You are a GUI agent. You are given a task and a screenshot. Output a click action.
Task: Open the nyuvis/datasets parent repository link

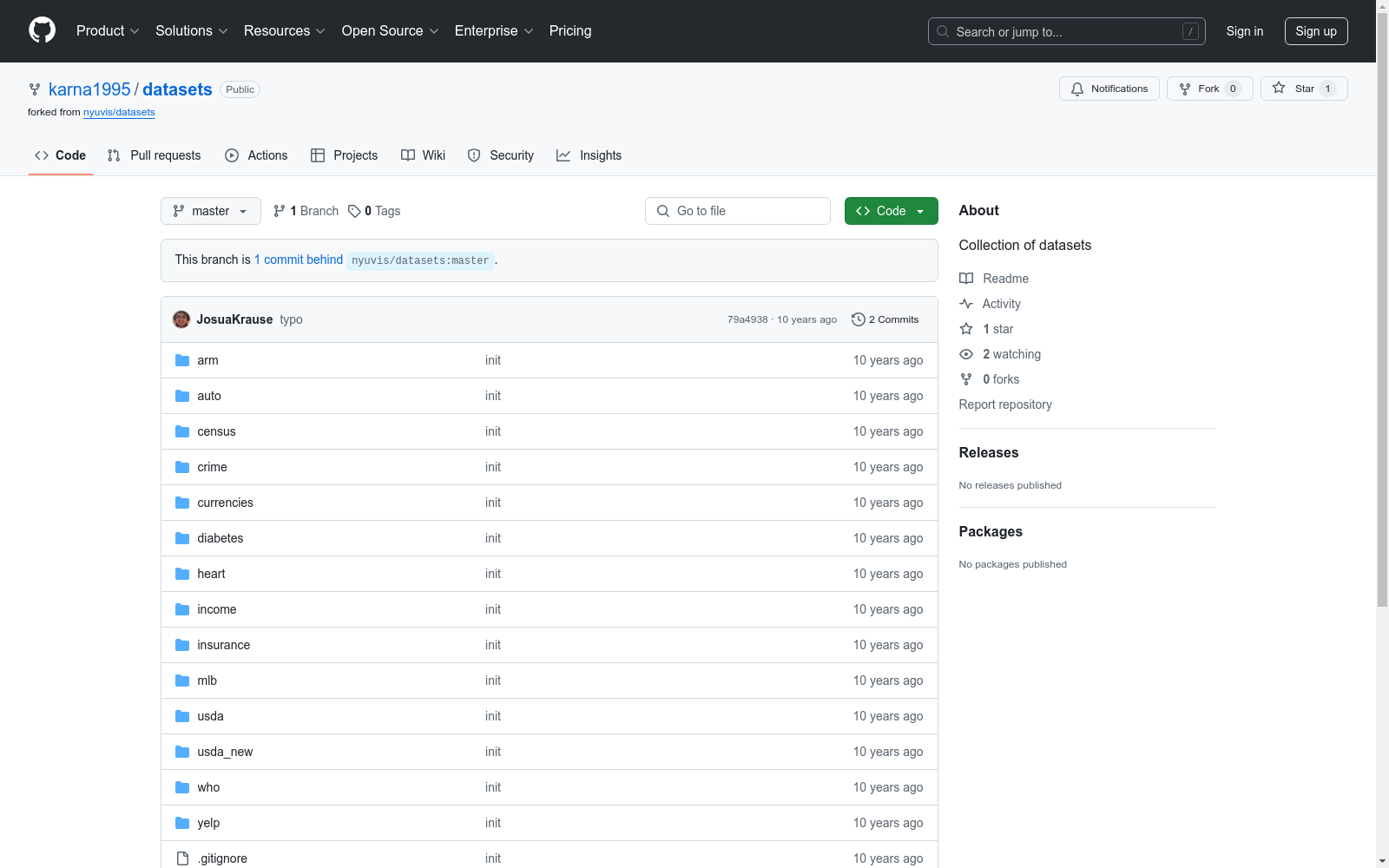[119, 112]
